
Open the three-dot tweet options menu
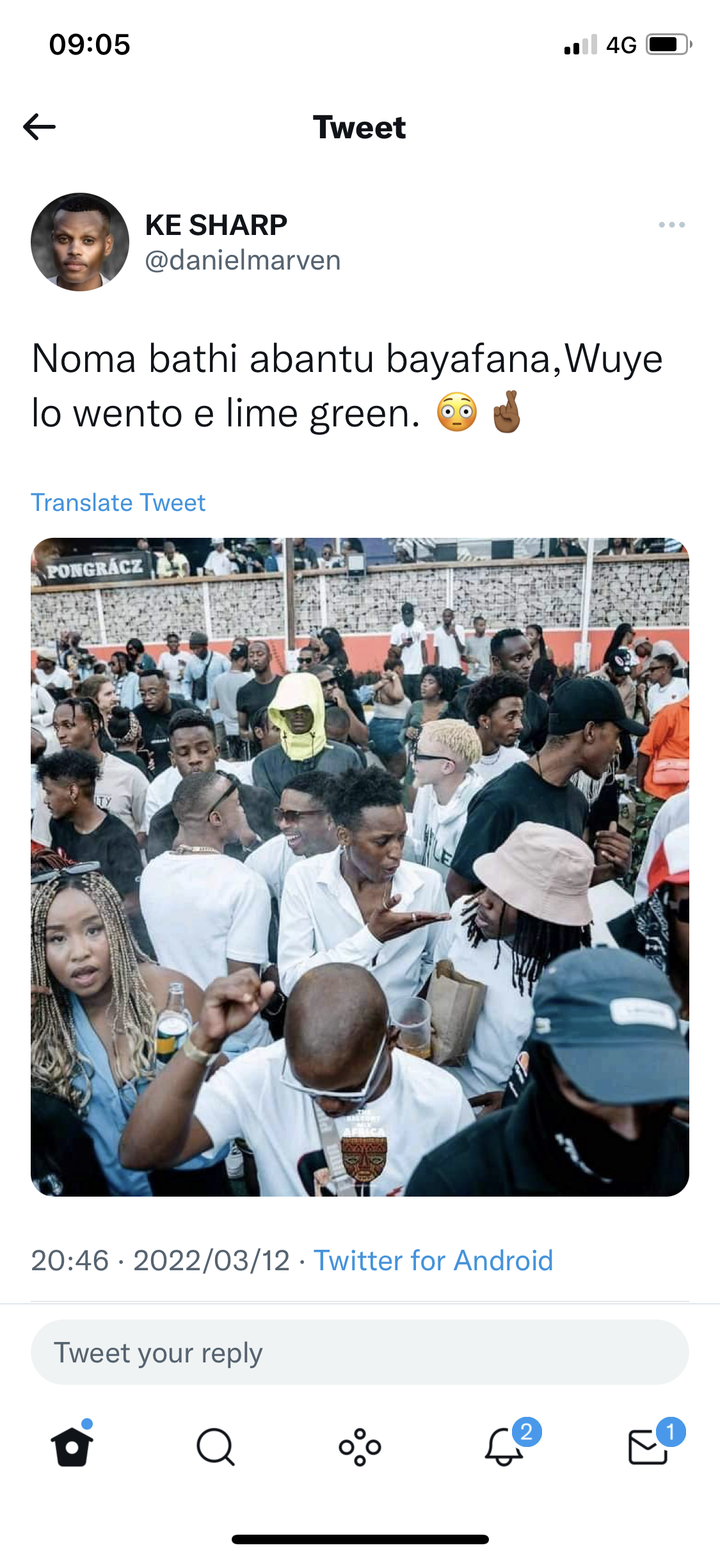(x=672, y=225)
